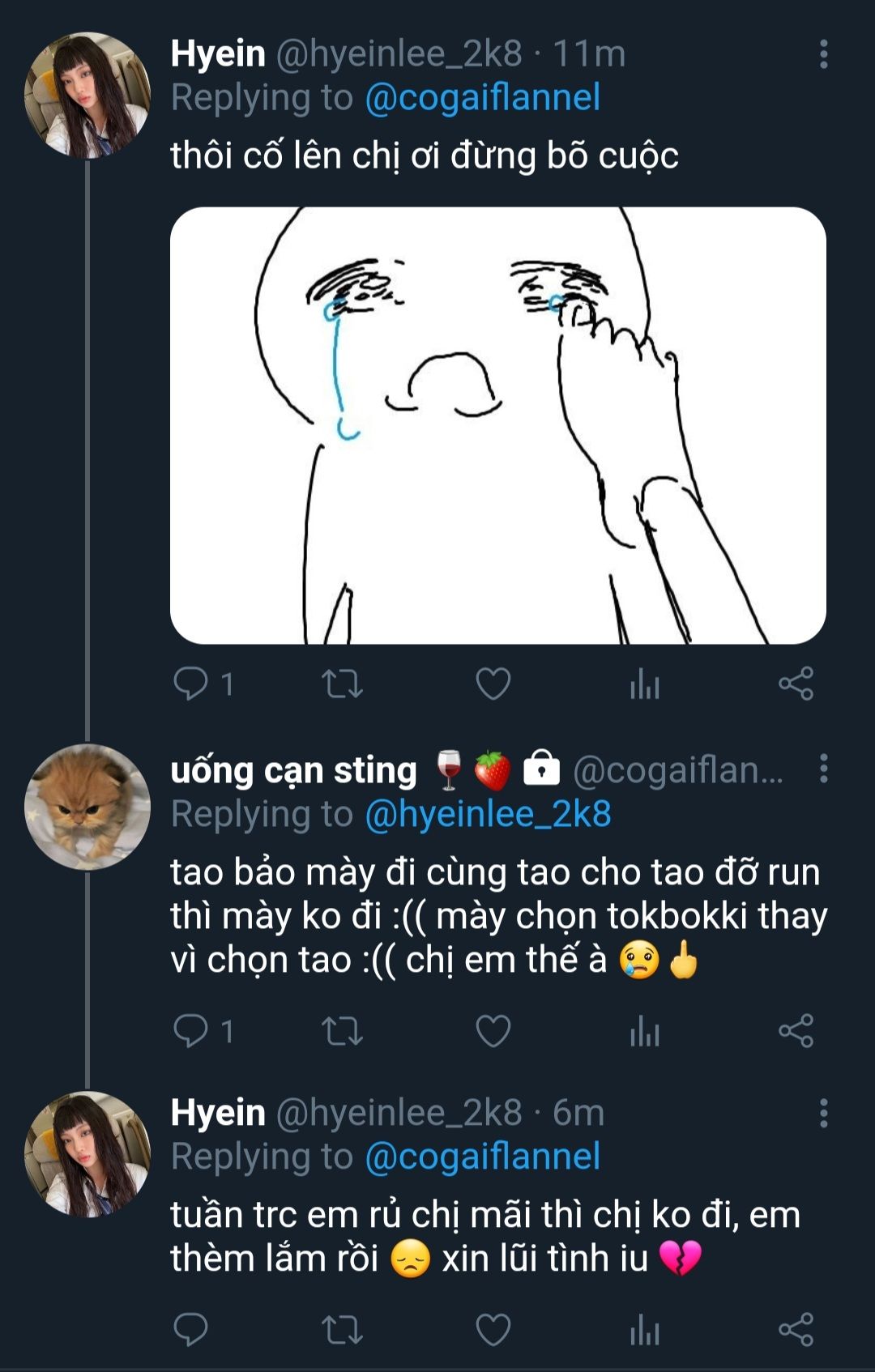Share Hyein's tweet with the crying drawing
This screenshot has width=875, height=1372.
pyautogui.click(x=796, y=684)
